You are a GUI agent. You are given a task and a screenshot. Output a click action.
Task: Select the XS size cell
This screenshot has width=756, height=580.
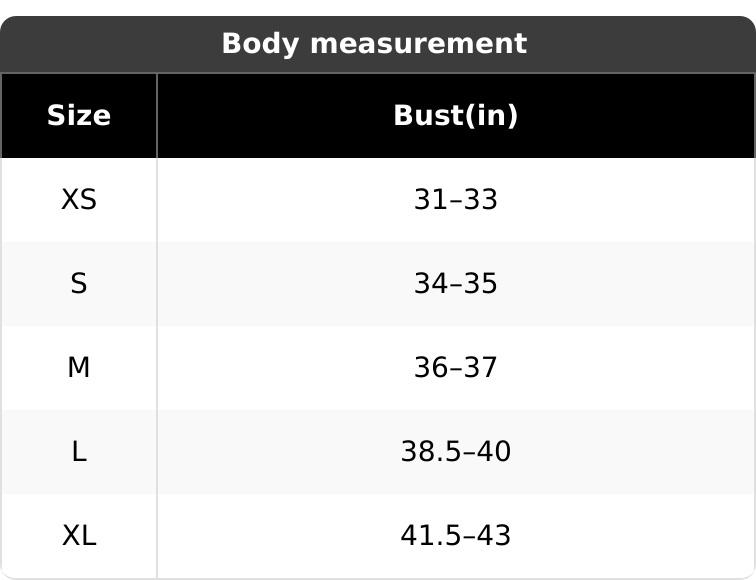(x=79, y=200)
